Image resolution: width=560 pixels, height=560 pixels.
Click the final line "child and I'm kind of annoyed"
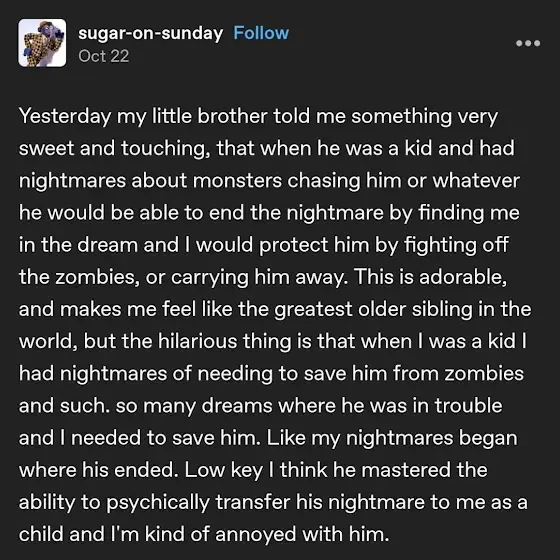coord(204,534)
